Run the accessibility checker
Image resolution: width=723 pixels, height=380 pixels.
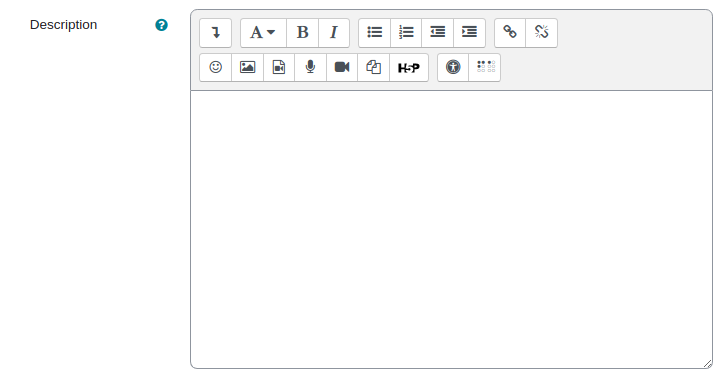[x=453, y=67]
